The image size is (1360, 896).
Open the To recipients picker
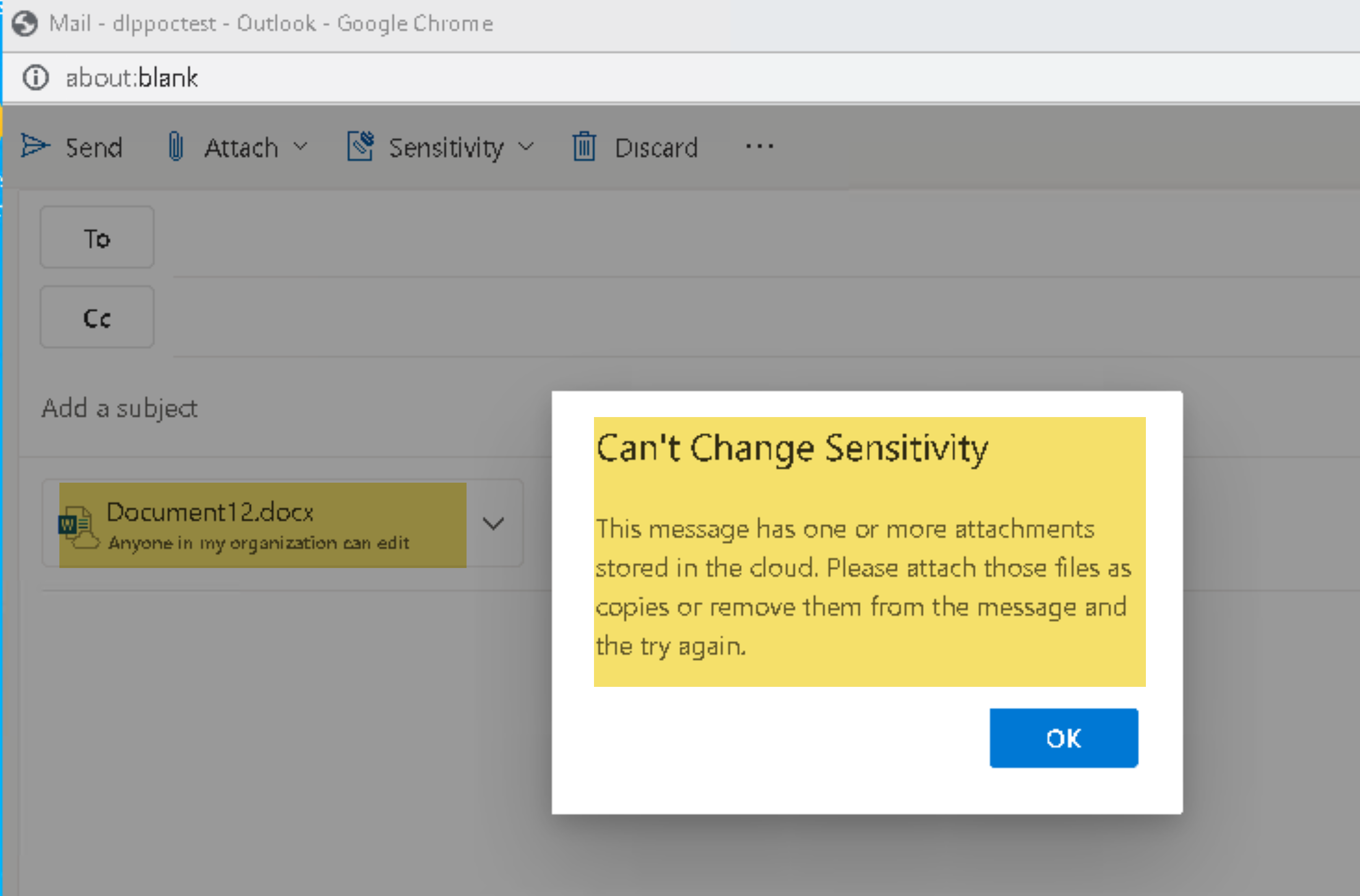point(97,237)
